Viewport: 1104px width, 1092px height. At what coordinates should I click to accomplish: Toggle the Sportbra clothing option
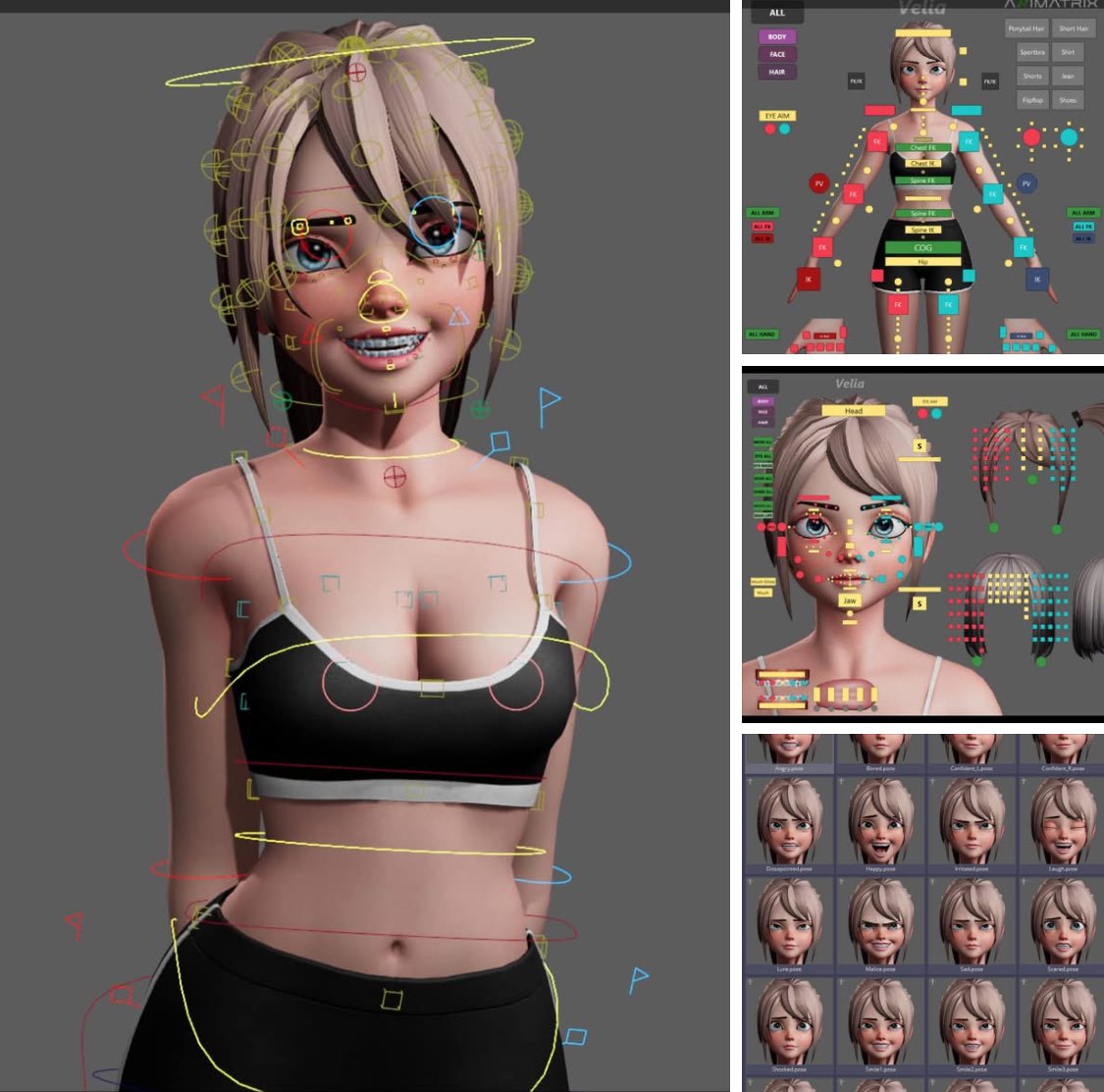pyautogui.click(x=1032, y=52)
